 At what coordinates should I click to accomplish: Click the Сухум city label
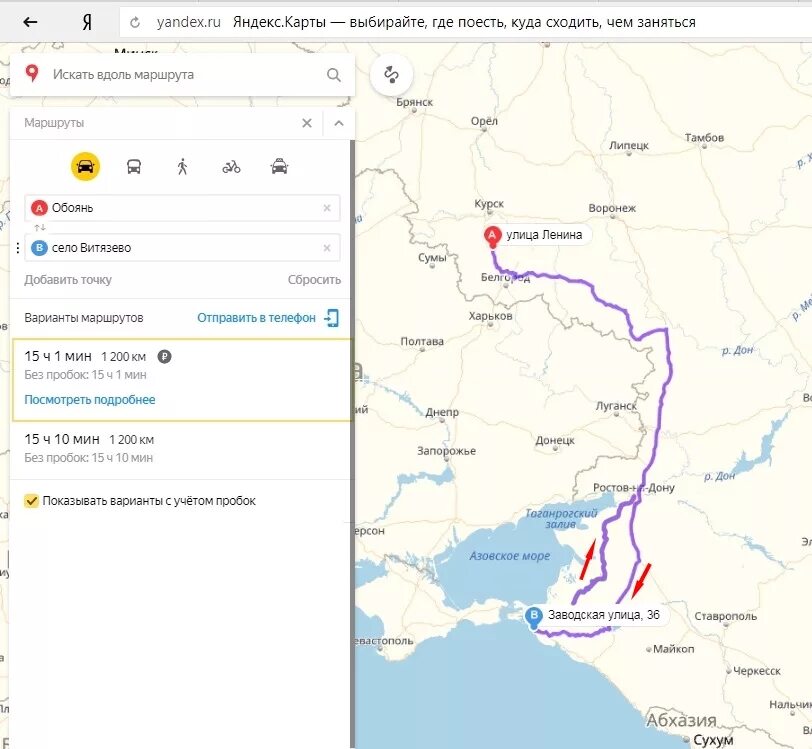[713, 740]
